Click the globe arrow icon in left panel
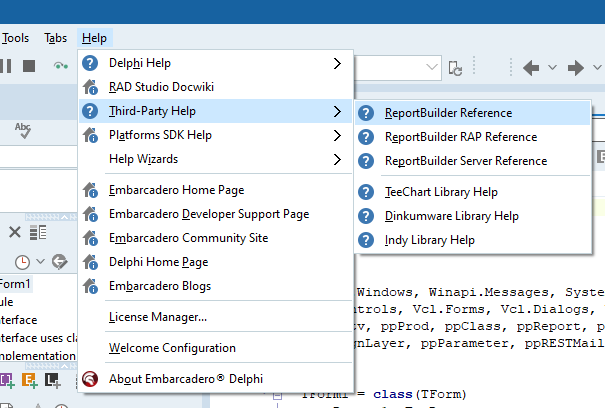The width and height of the screenshot is (605, 408). tap(59, 262)
